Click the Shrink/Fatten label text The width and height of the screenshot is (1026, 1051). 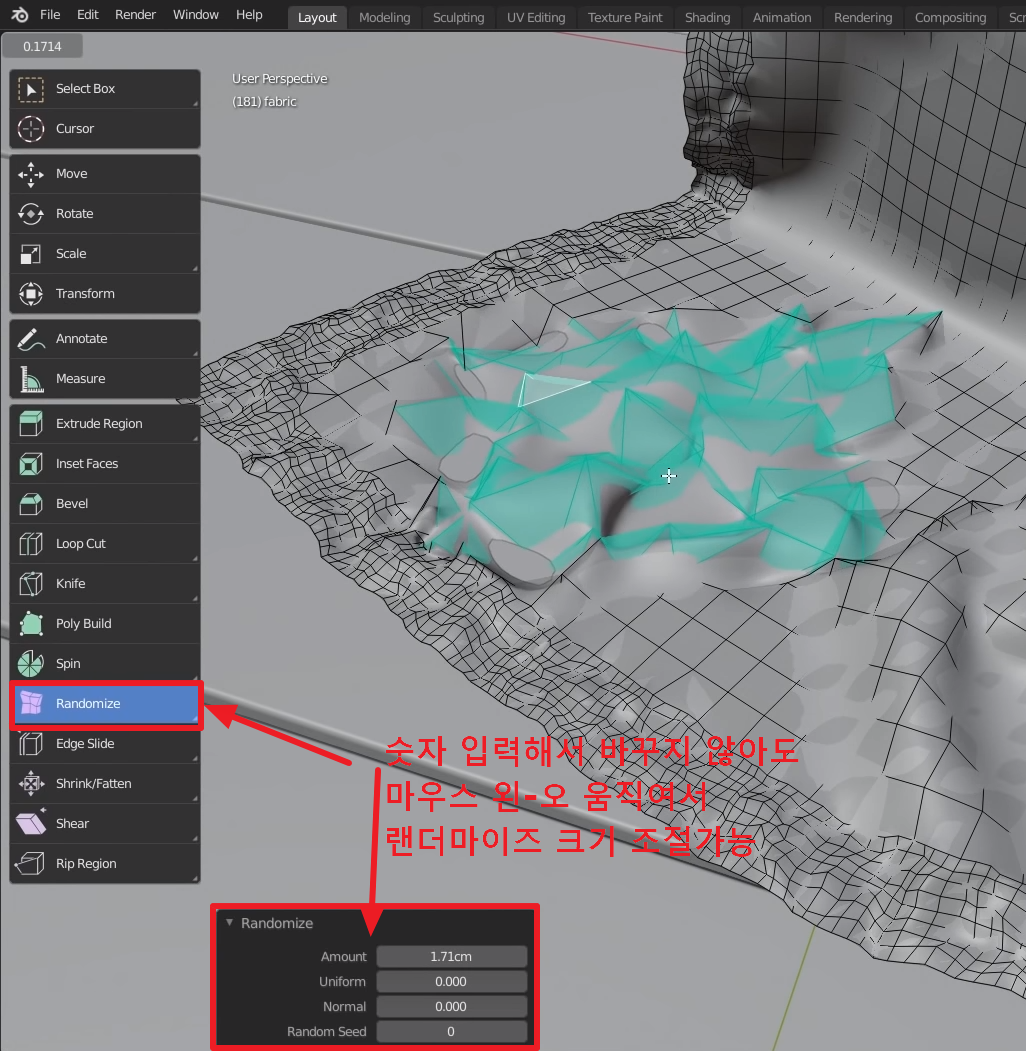pyautogui.click(x=93, y=784)
